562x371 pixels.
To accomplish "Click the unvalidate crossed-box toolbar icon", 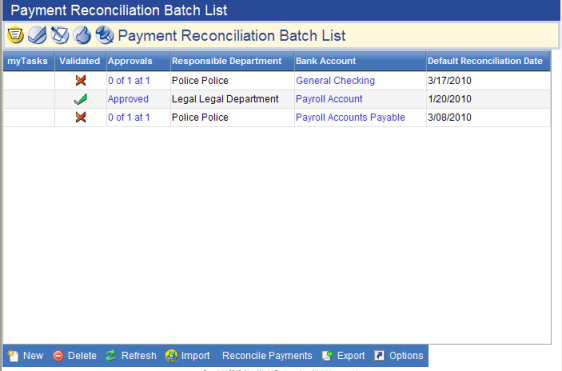I will coord(59,35).
